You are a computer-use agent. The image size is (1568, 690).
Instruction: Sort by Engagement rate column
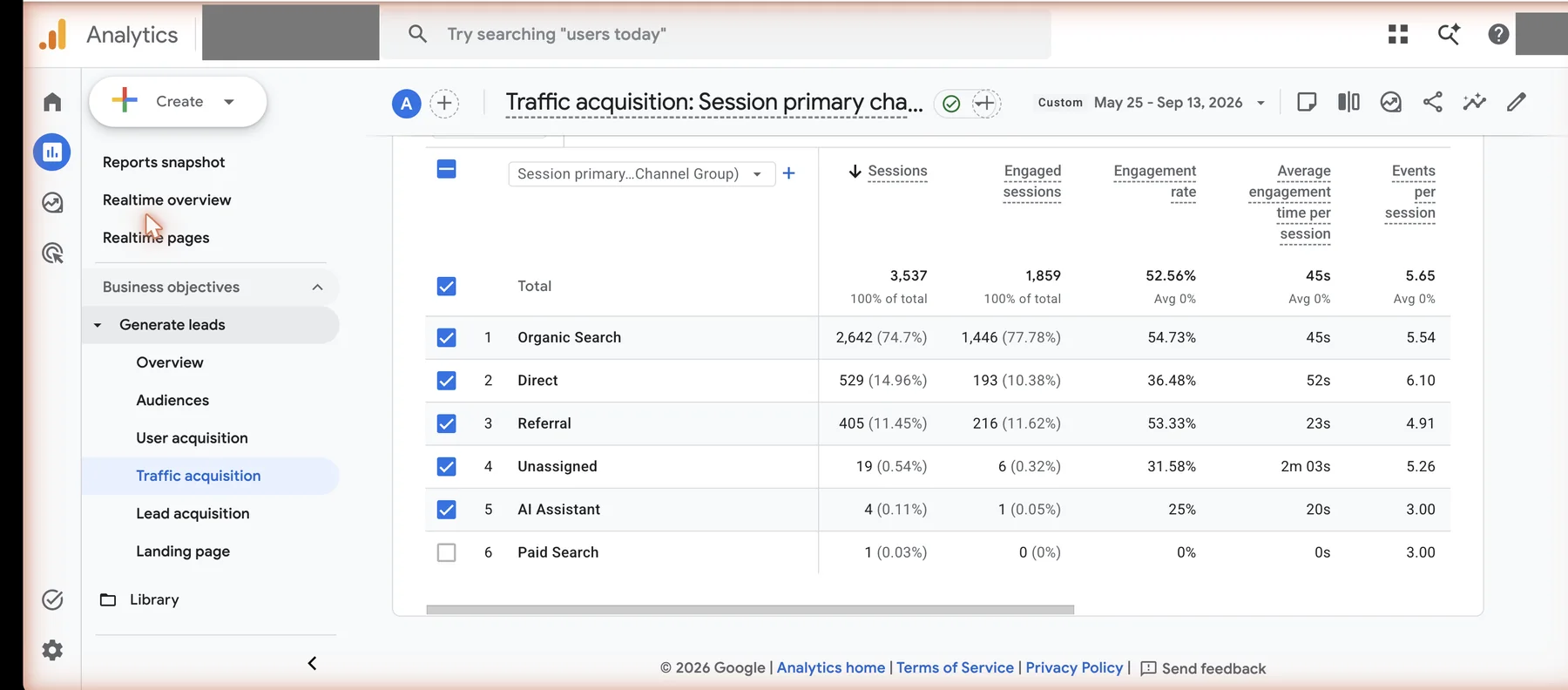pyautogui.click(x=1155, y=181)
